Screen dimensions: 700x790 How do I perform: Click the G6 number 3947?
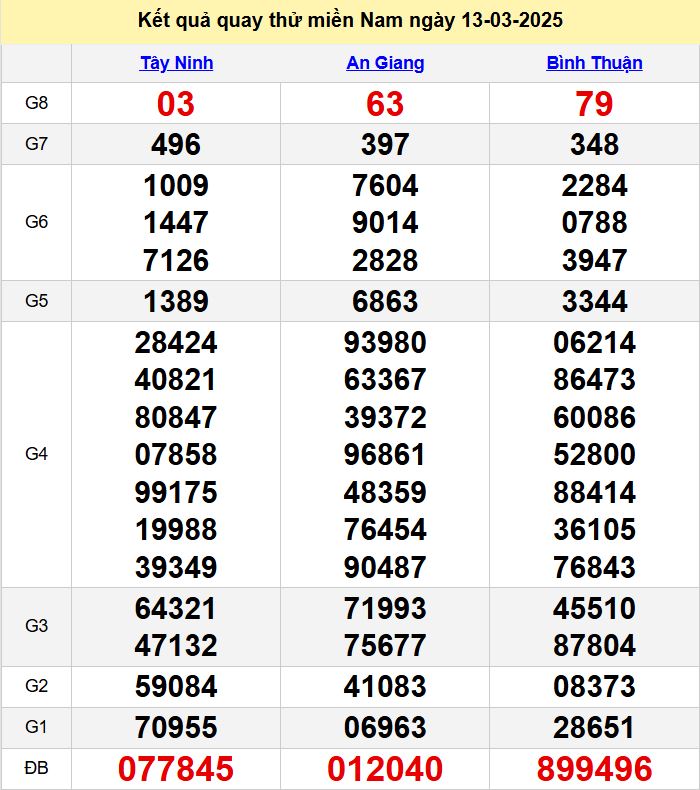coord(594,260)
